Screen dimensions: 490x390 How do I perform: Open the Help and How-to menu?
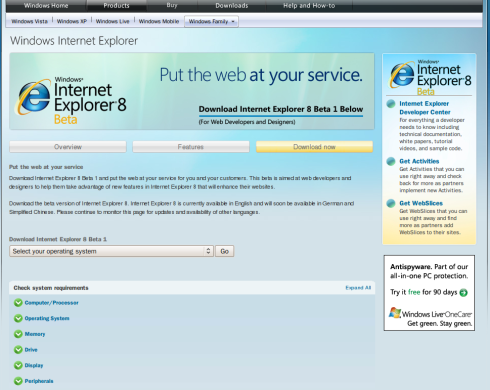[309, 6]
